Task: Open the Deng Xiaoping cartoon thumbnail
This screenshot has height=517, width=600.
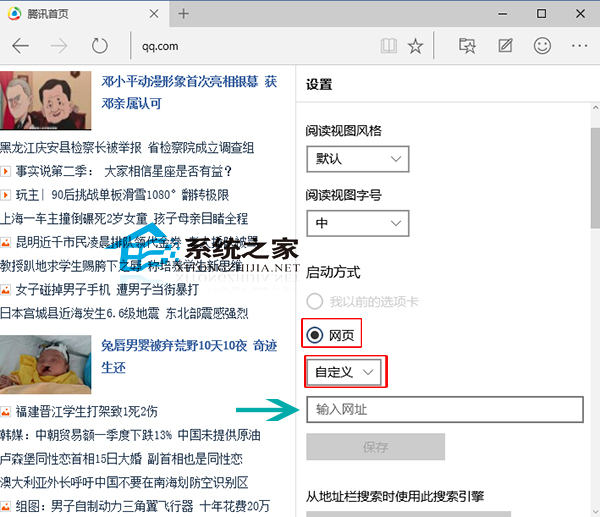Action: pos(46,100)
